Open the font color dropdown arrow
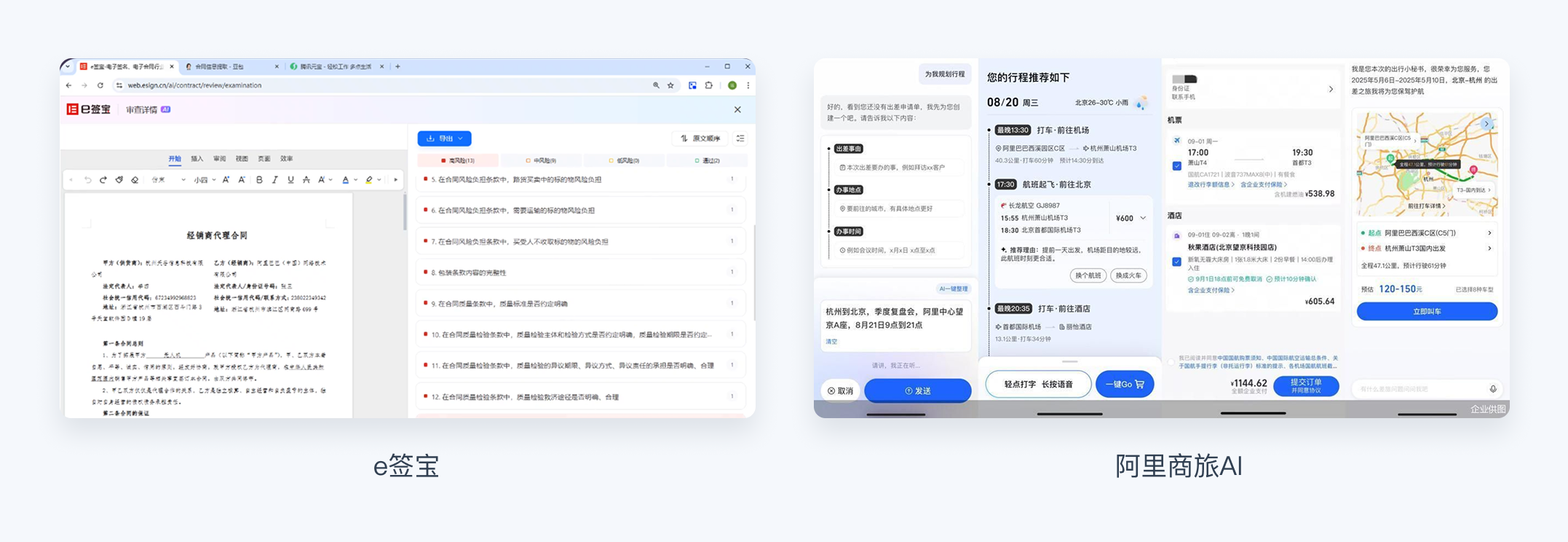 click(355, 180)
